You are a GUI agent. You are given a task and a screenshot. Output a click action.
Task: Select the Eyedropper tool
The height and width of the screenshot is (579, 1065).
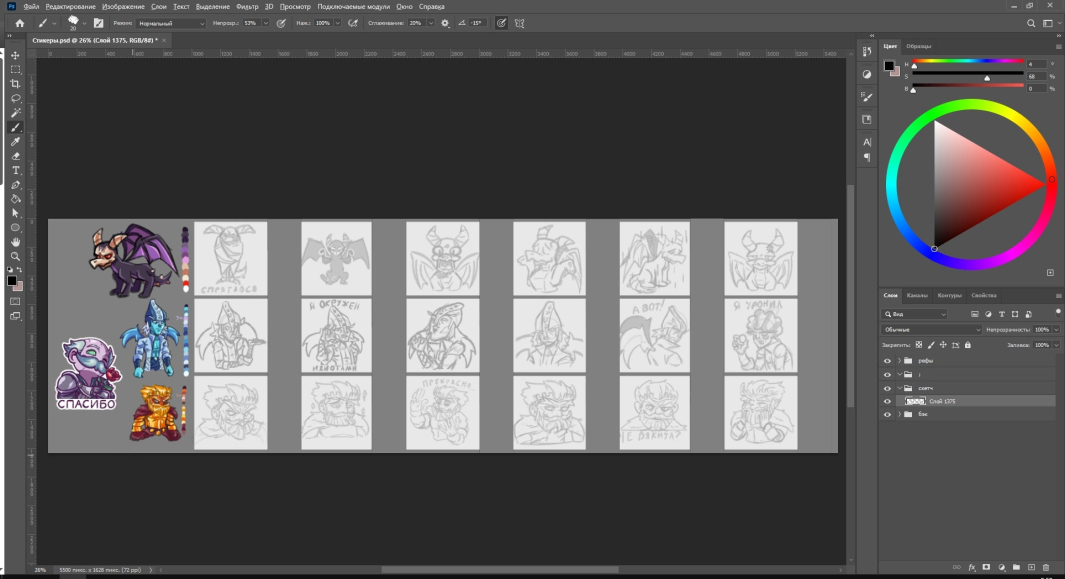pos(15,141)
